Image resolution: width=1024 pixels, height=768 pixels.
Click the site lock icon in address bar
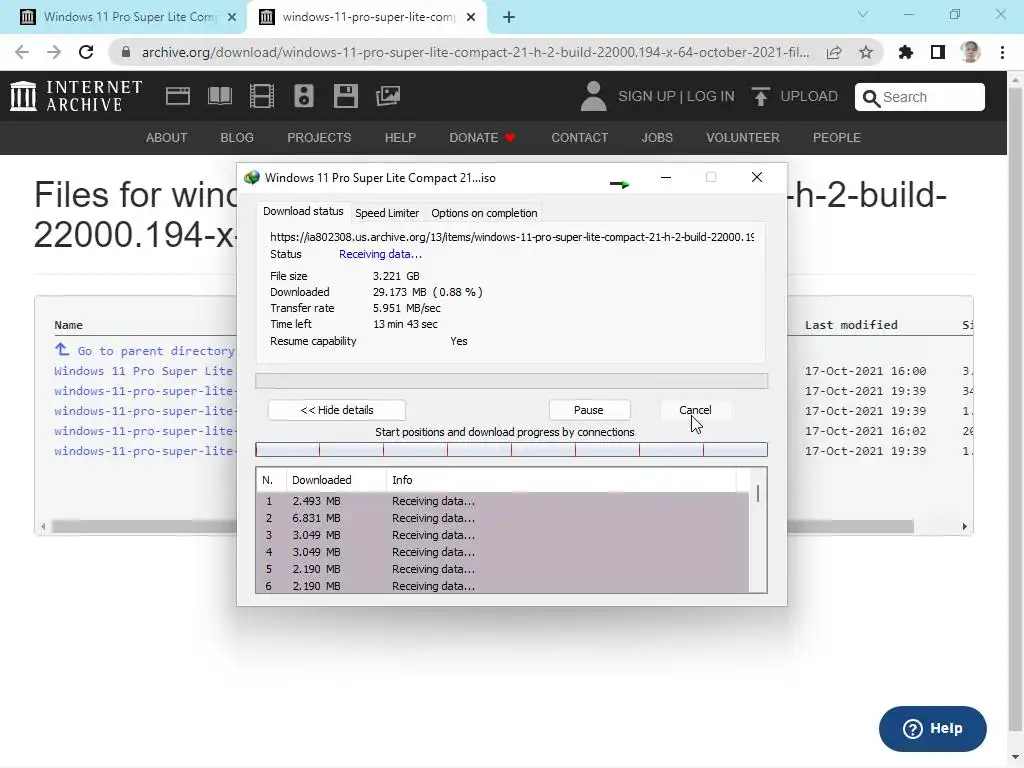pos(126,52)
